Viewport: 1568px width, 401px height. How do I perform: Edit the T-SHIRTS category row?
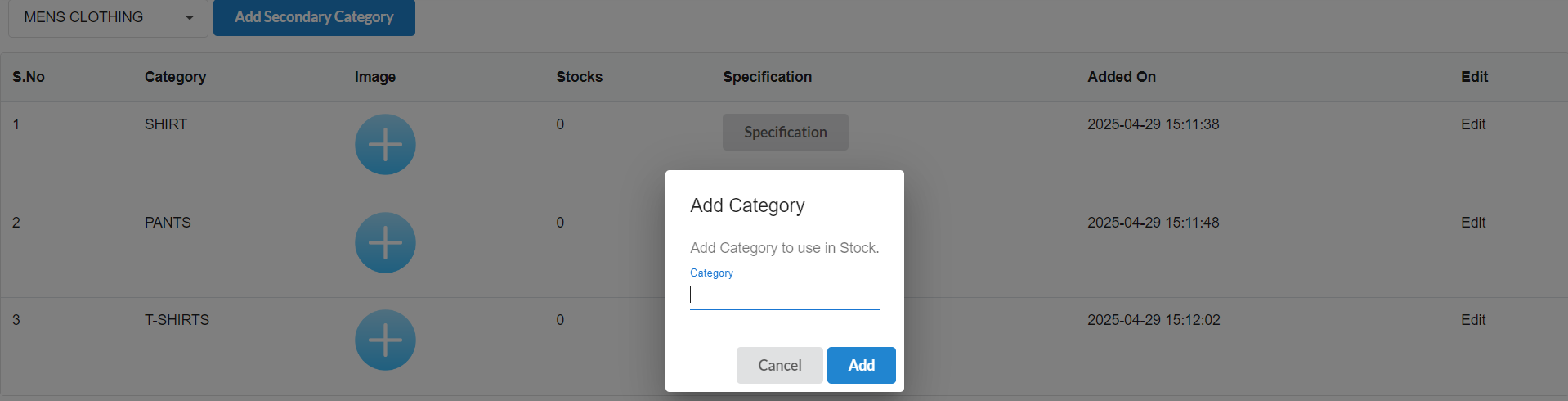tap(1473, 320)
